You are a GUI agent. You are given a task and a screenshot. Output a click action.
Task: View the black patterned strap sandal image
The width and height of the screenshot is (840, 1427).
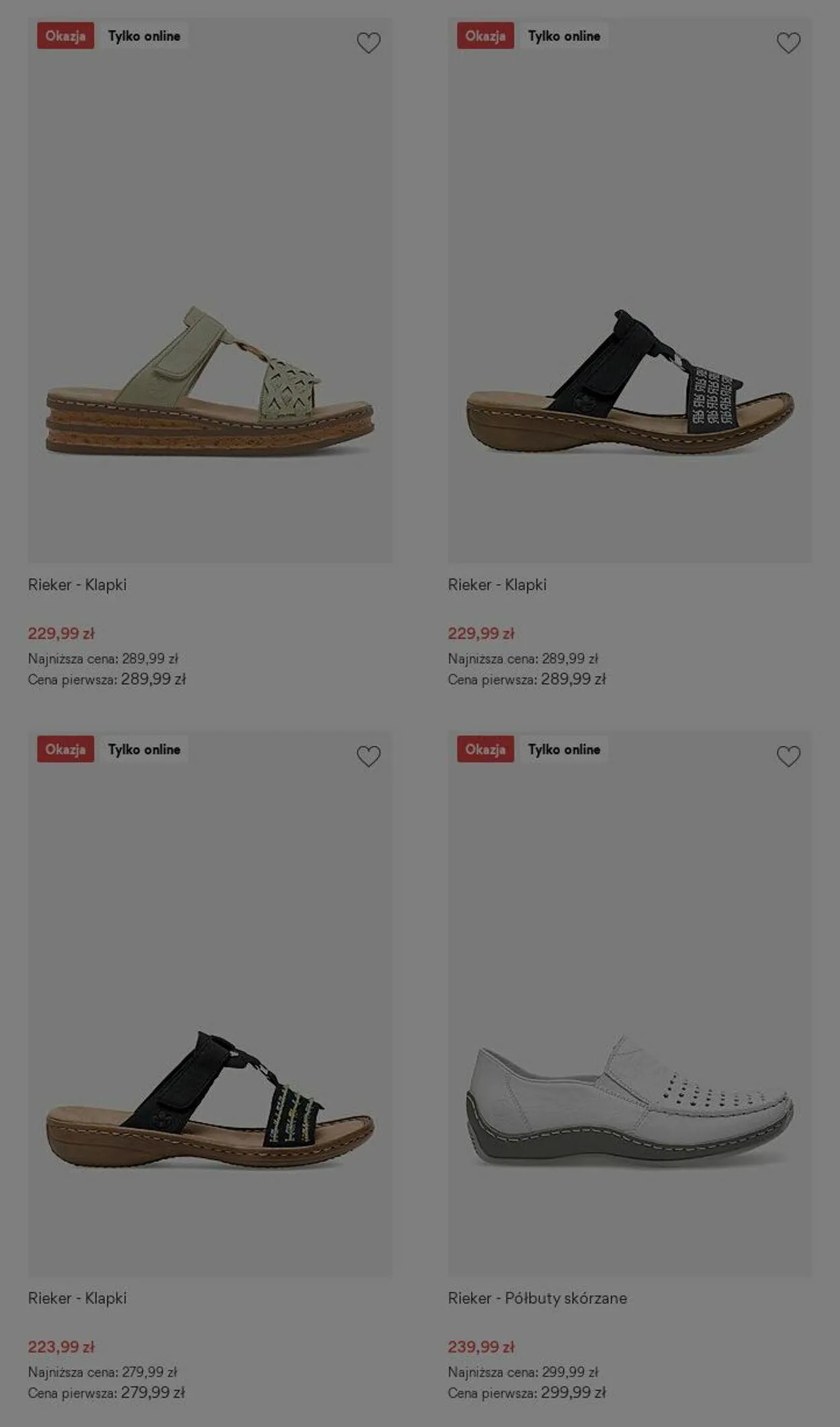(630, 290)
